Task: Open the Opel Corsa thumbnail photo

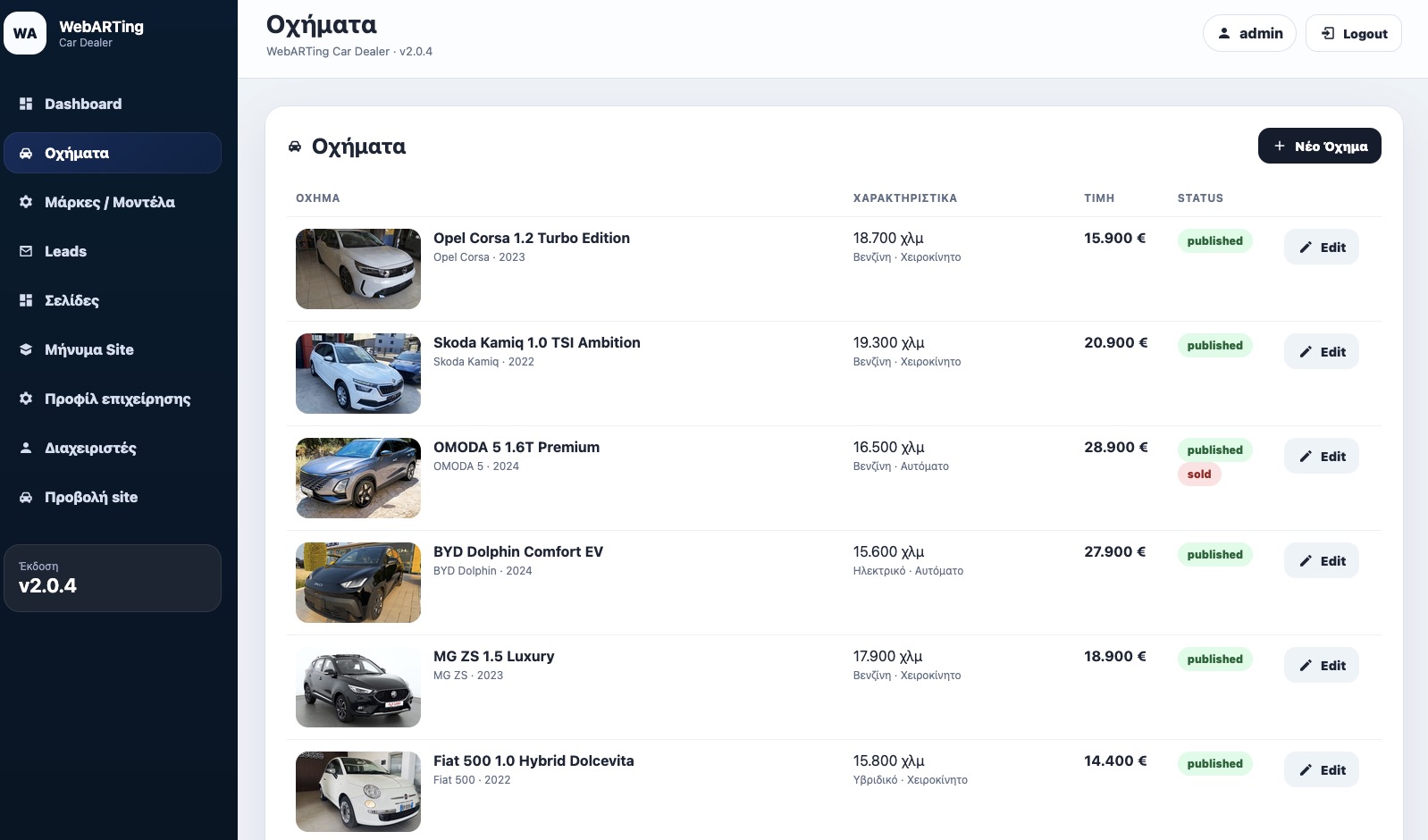Action: [358, 269]
